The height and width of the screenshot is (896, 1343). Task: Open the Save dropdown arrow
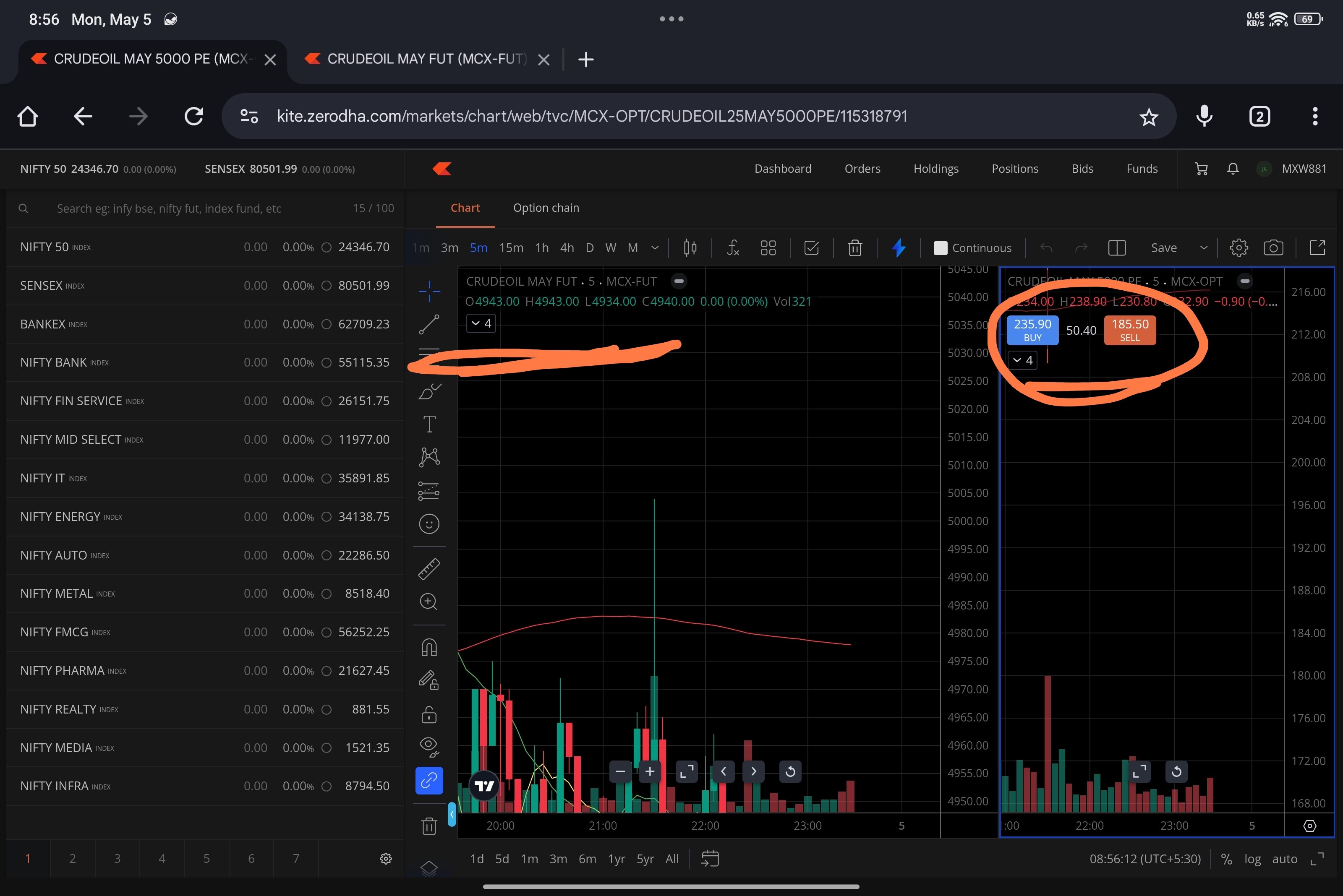pyautogui.click(x=1204, y=247)
